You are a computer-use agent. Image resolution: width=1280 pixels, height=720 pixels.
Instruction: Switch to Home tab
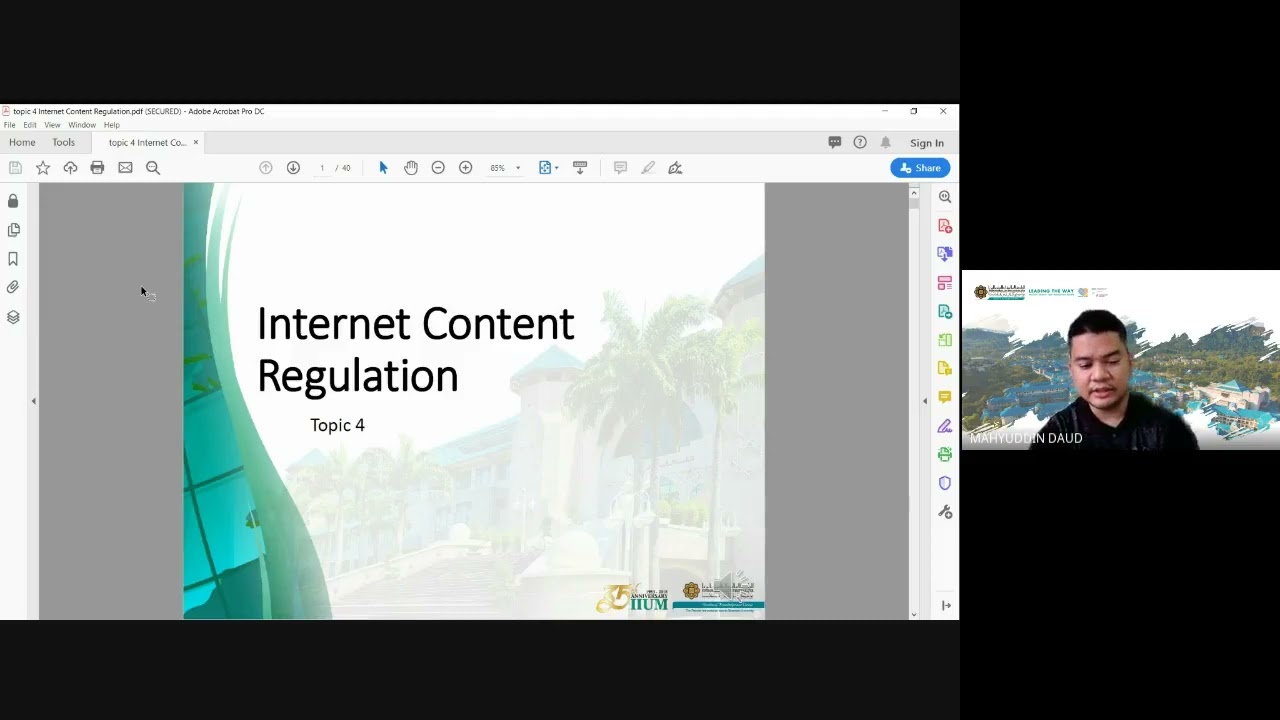pos(22,142)
